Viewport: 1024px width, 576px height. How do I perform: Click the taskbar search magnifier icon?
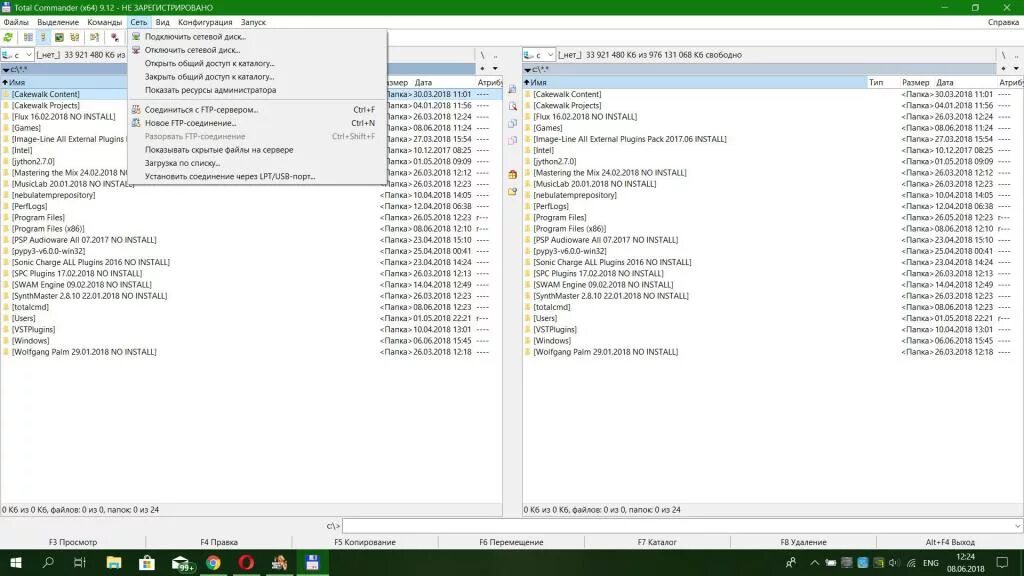tap(48, 562)
